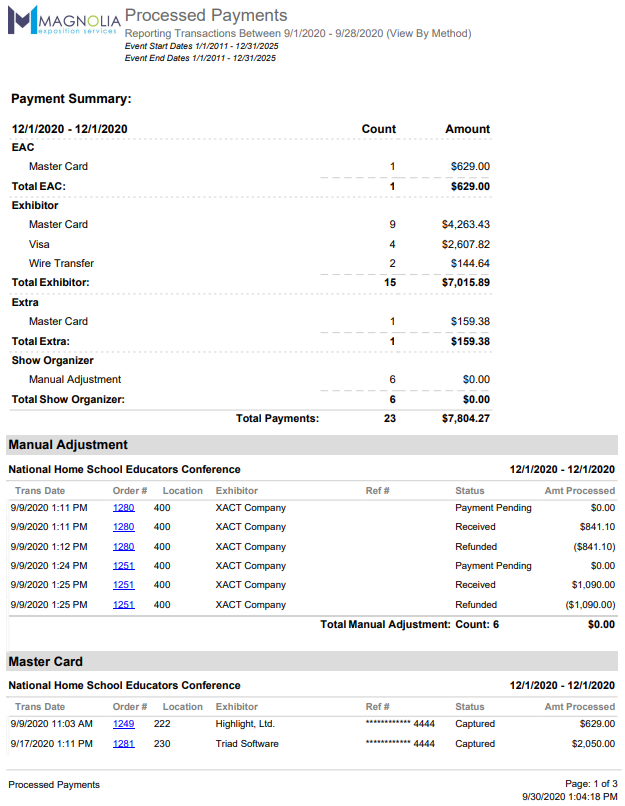Click the Processed Payments report title

[206, 15]
